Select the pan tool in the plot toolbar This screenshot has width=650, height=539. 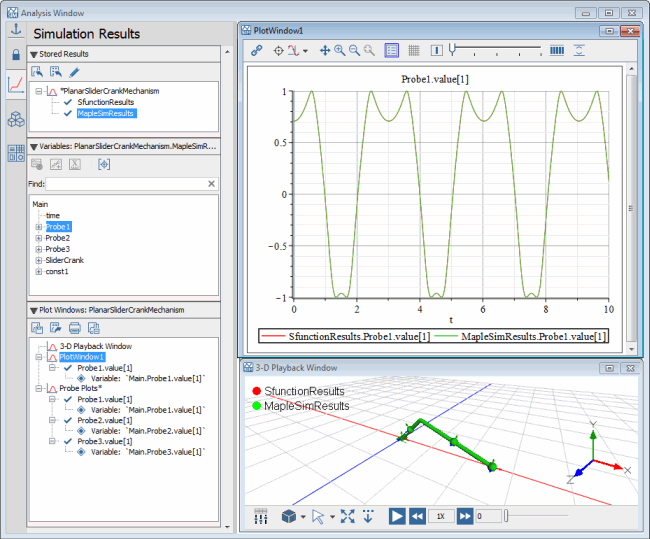click(x=325, y=50)
